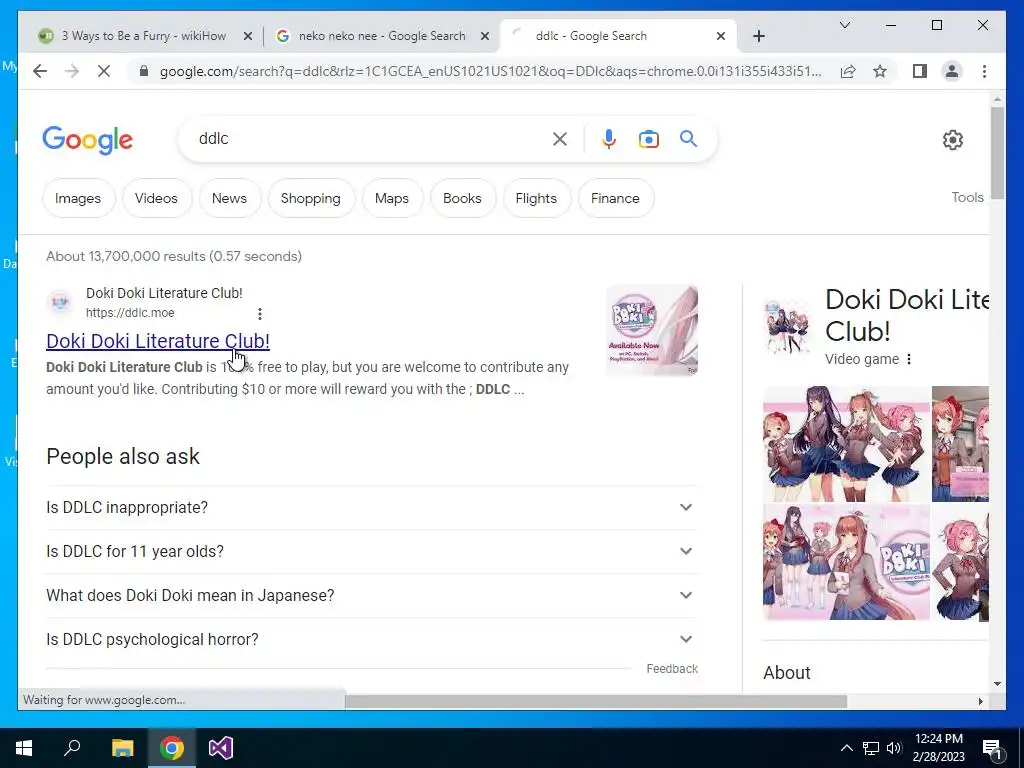Screen dimensions: 1024x768
Task: Open Doki Doki Literature Club! result link
Action: coord(158,341)
